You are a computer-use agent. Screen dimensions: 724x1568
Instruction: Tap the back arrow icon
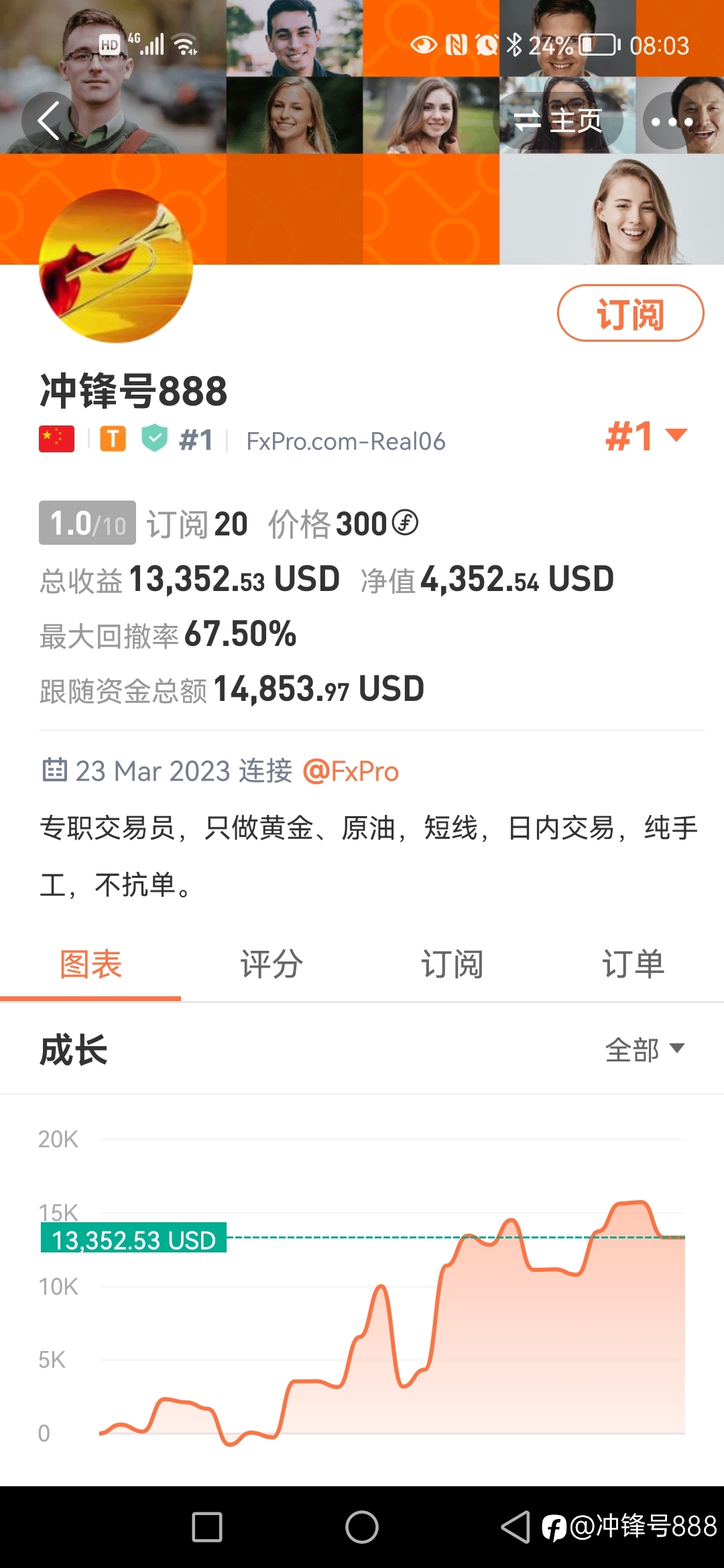point(49,121)
